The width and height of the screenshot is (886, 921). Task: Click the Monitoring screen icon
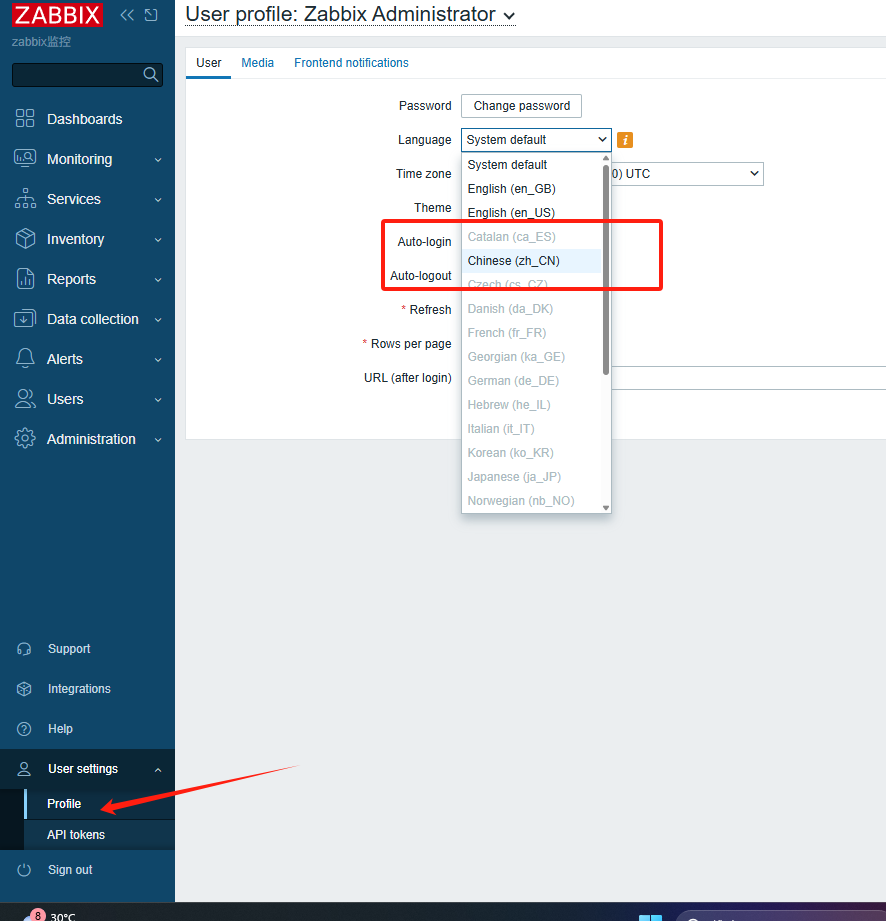tap(25, 159)
